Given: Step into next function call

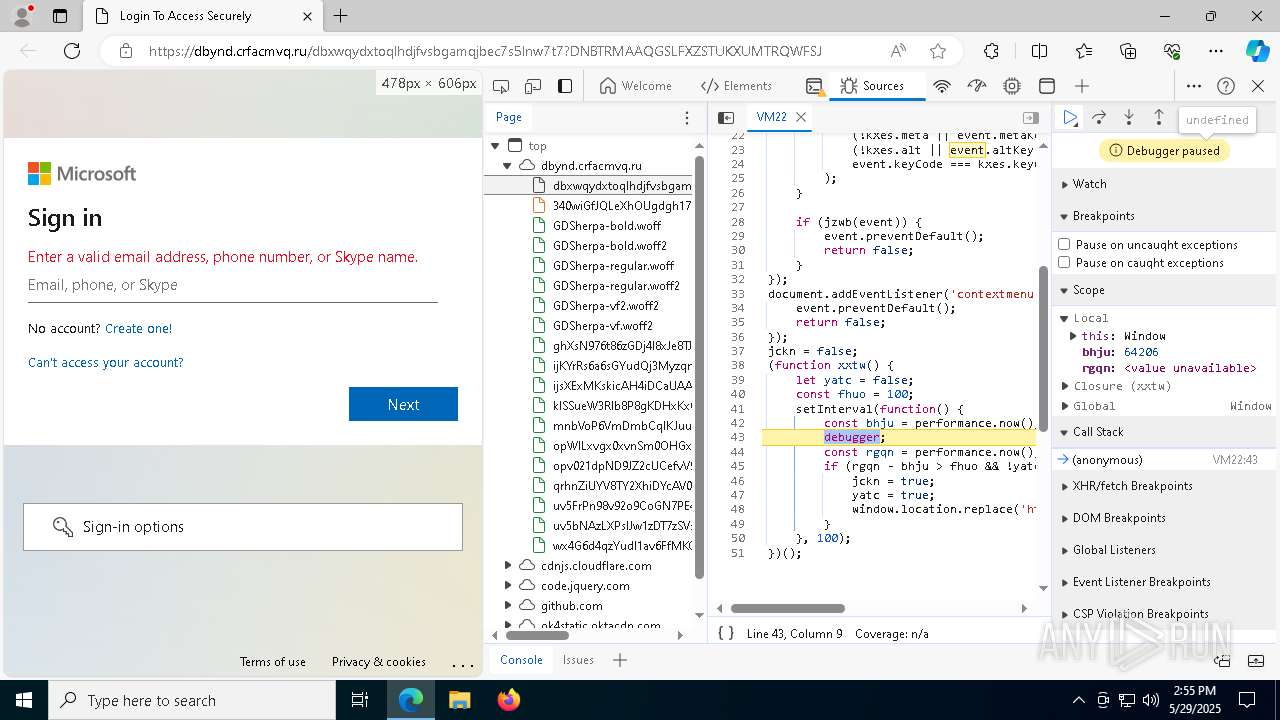Looking at the screenshot, I should [x=1129, y=118].
